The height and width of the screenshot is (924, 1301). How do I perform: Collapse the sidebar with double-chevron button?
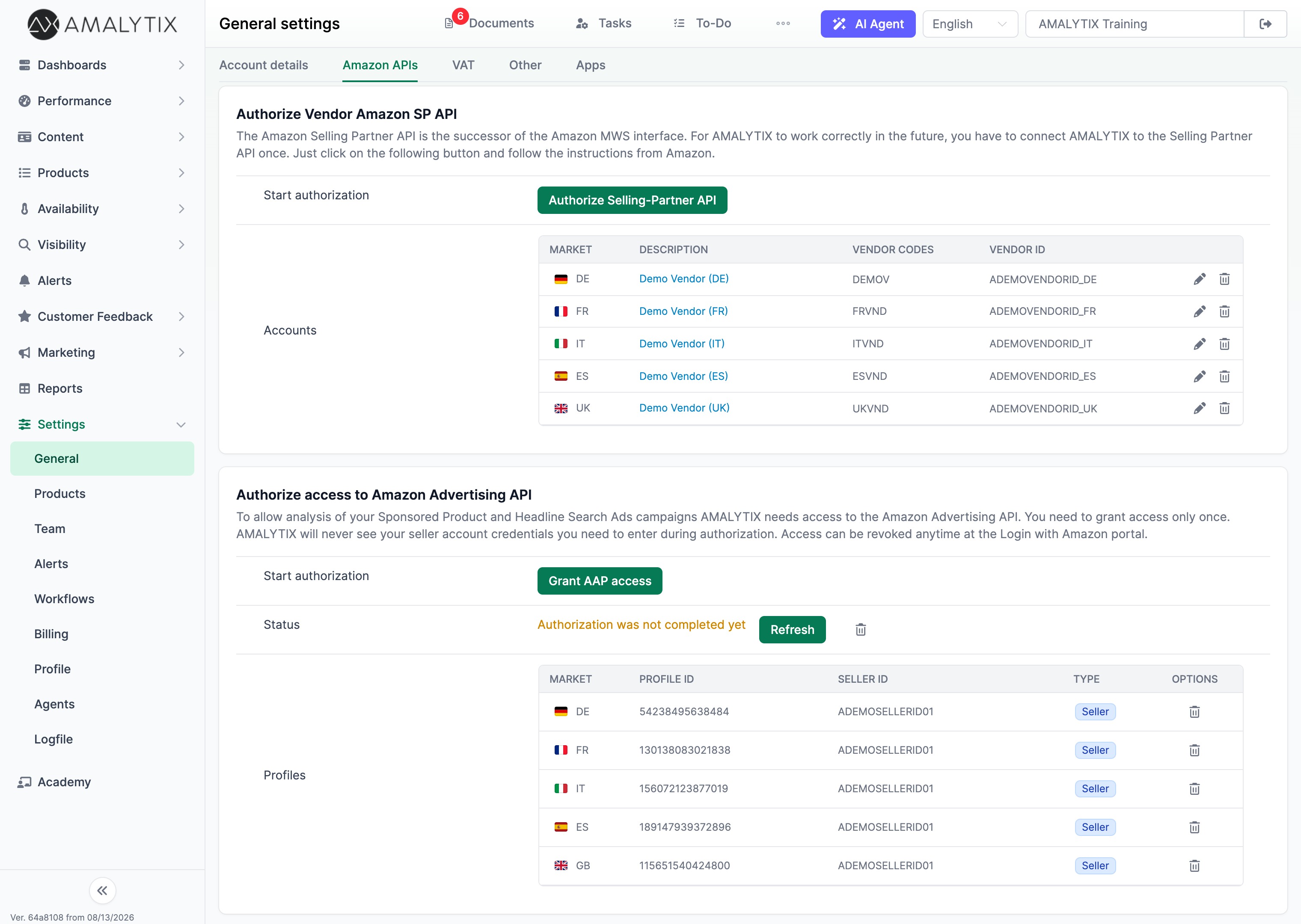coord(102,891)
